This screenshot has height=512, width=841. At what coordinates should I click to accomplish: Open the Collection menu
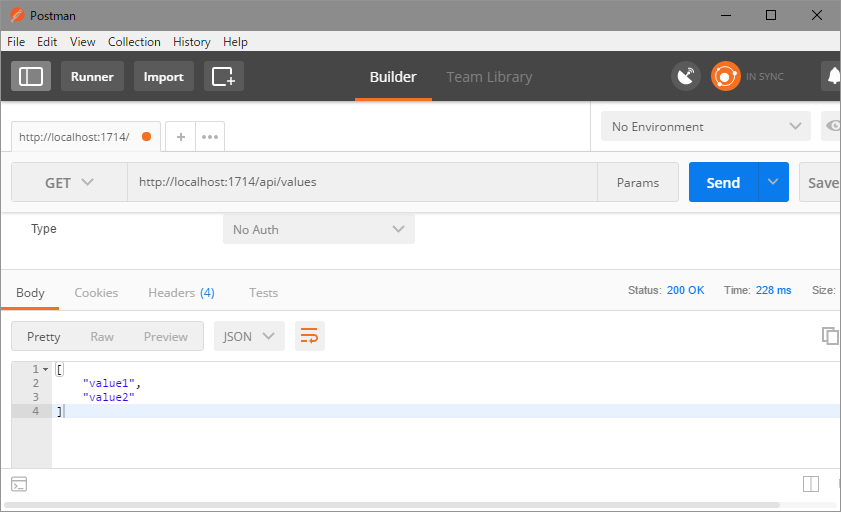[134, 42]
